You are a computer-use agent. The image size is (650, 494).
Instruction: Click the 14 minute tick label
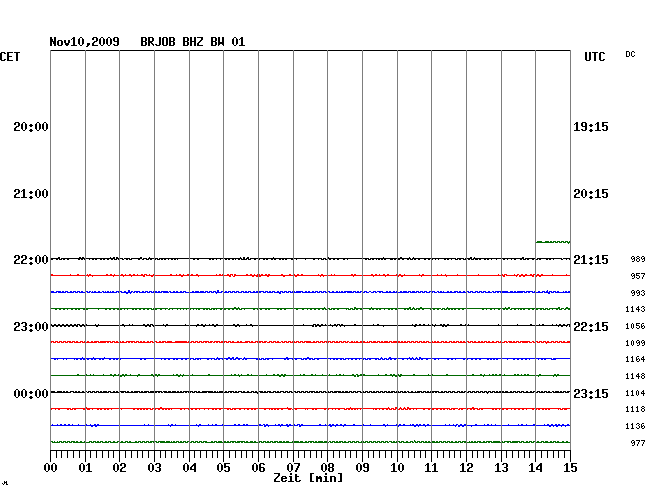coord(535,468)
